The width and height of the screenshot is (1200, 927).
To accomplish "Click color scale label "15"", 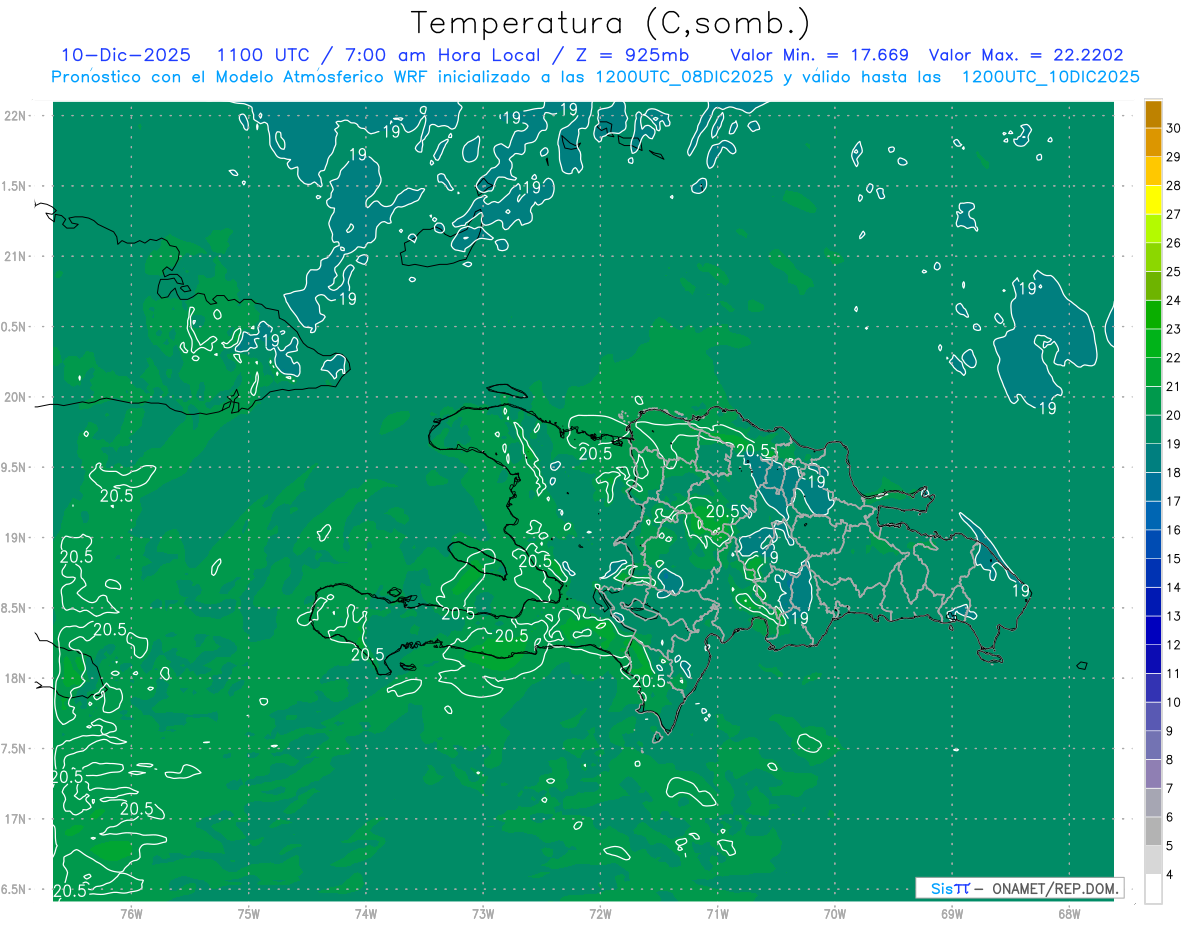I will [1175, 558].
